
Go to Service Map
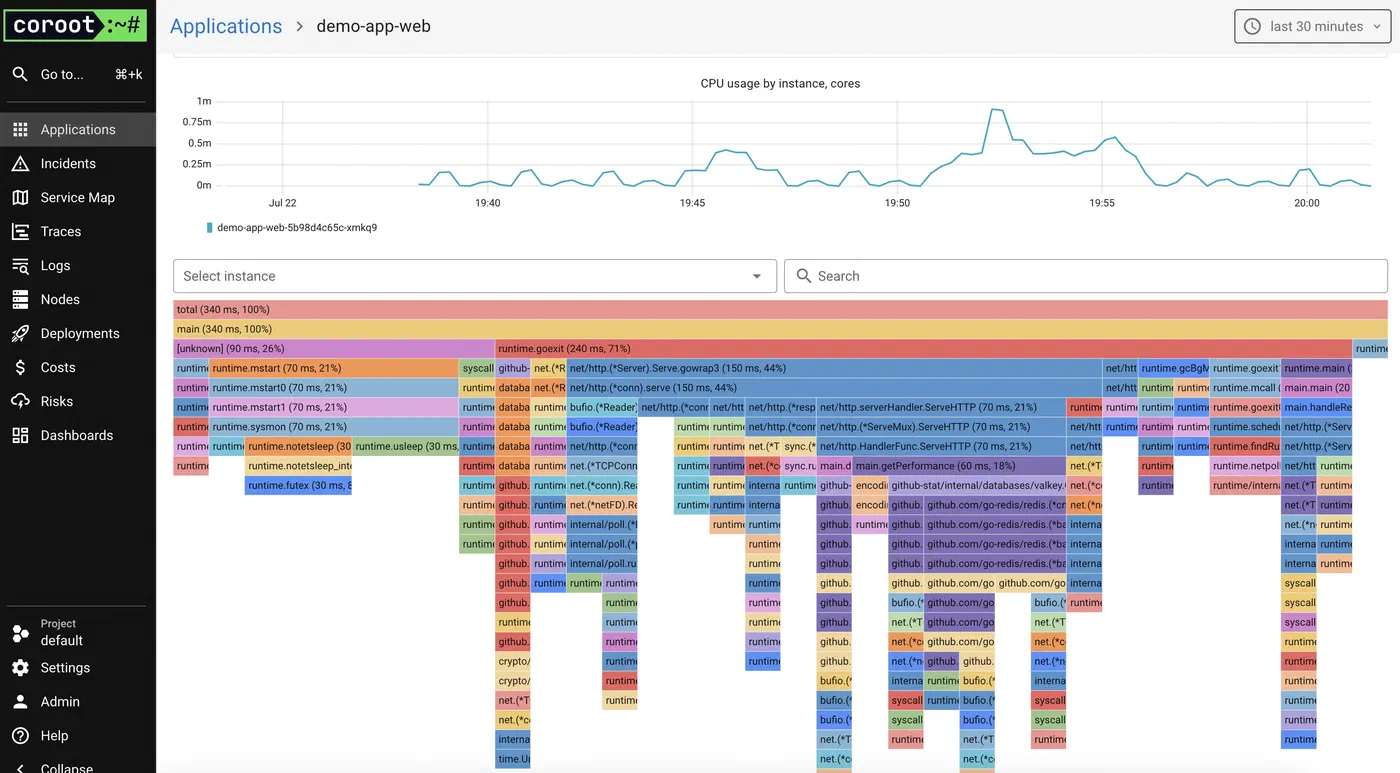(x=78, y=197)
